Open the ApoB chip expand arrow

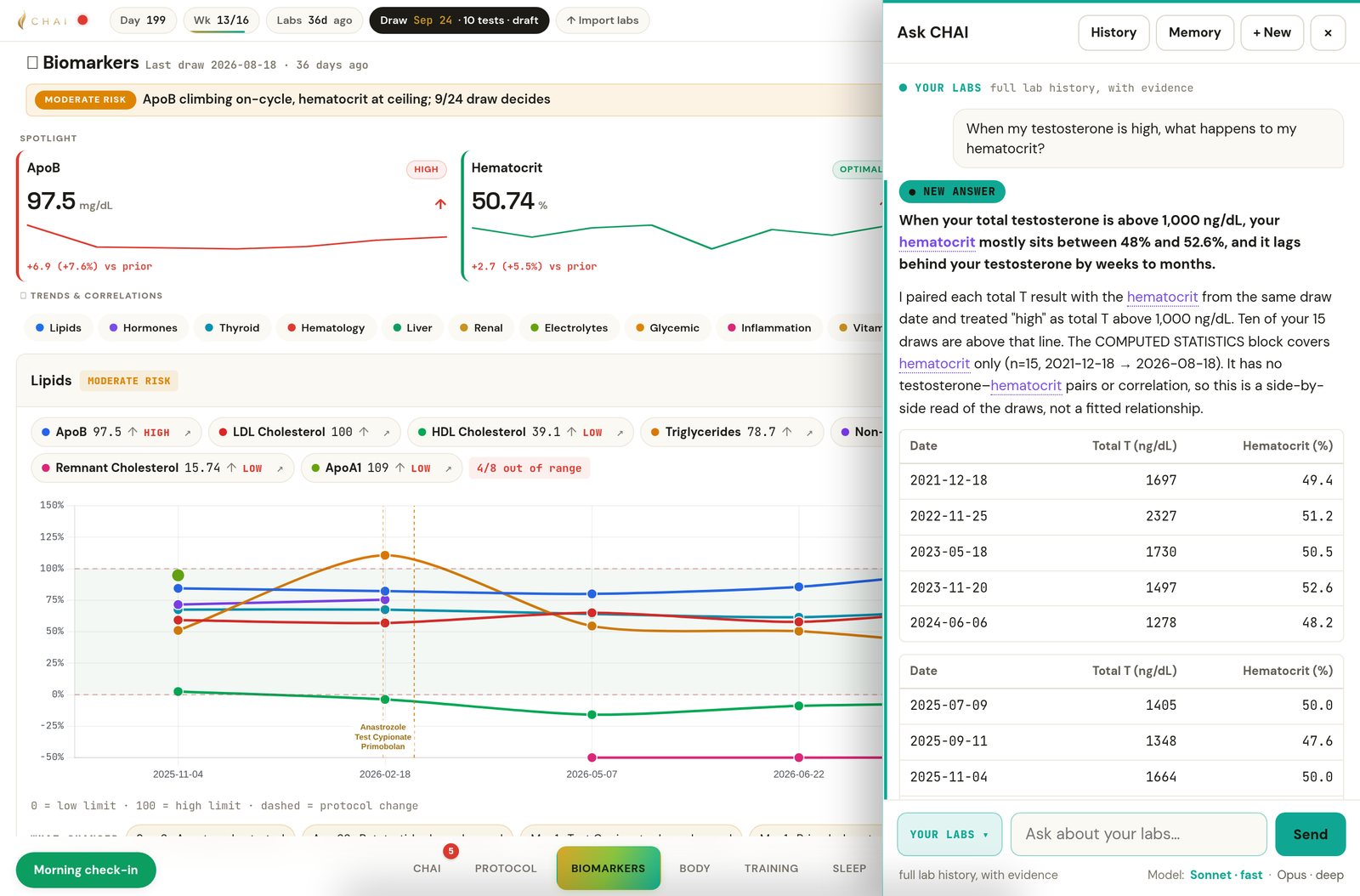188,433
